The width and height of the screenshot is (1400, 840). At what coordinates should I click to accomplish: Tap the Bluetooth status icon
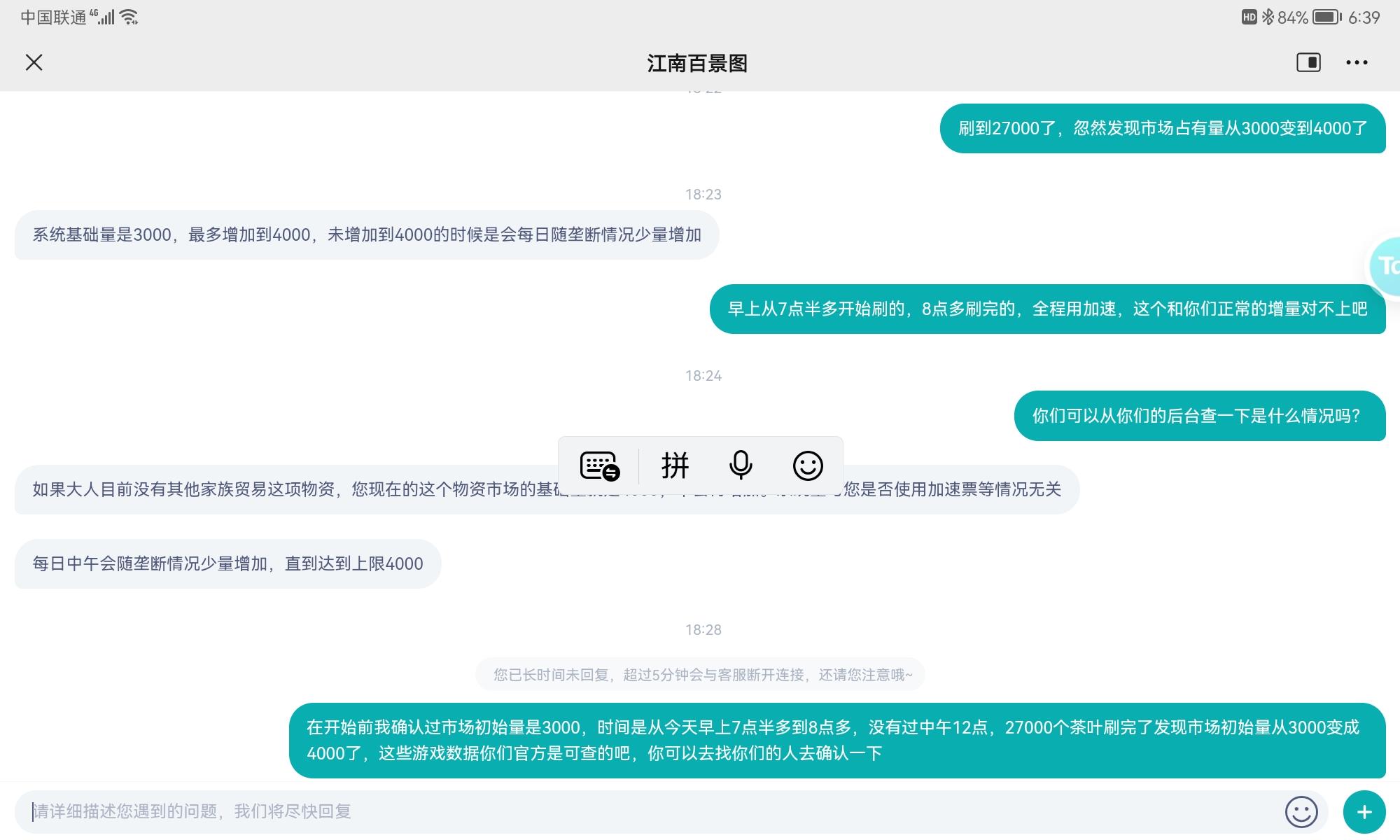tap(1268, 17)
